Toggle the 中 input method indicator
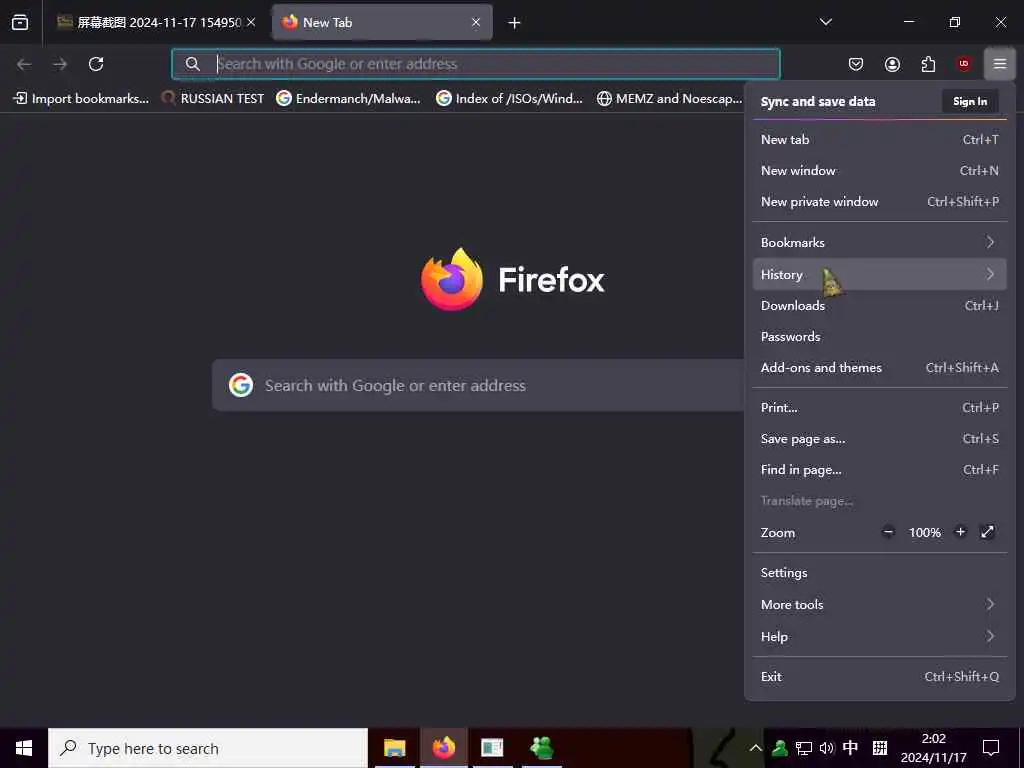This screenshot has width=1024, height=768. (850, 748)
